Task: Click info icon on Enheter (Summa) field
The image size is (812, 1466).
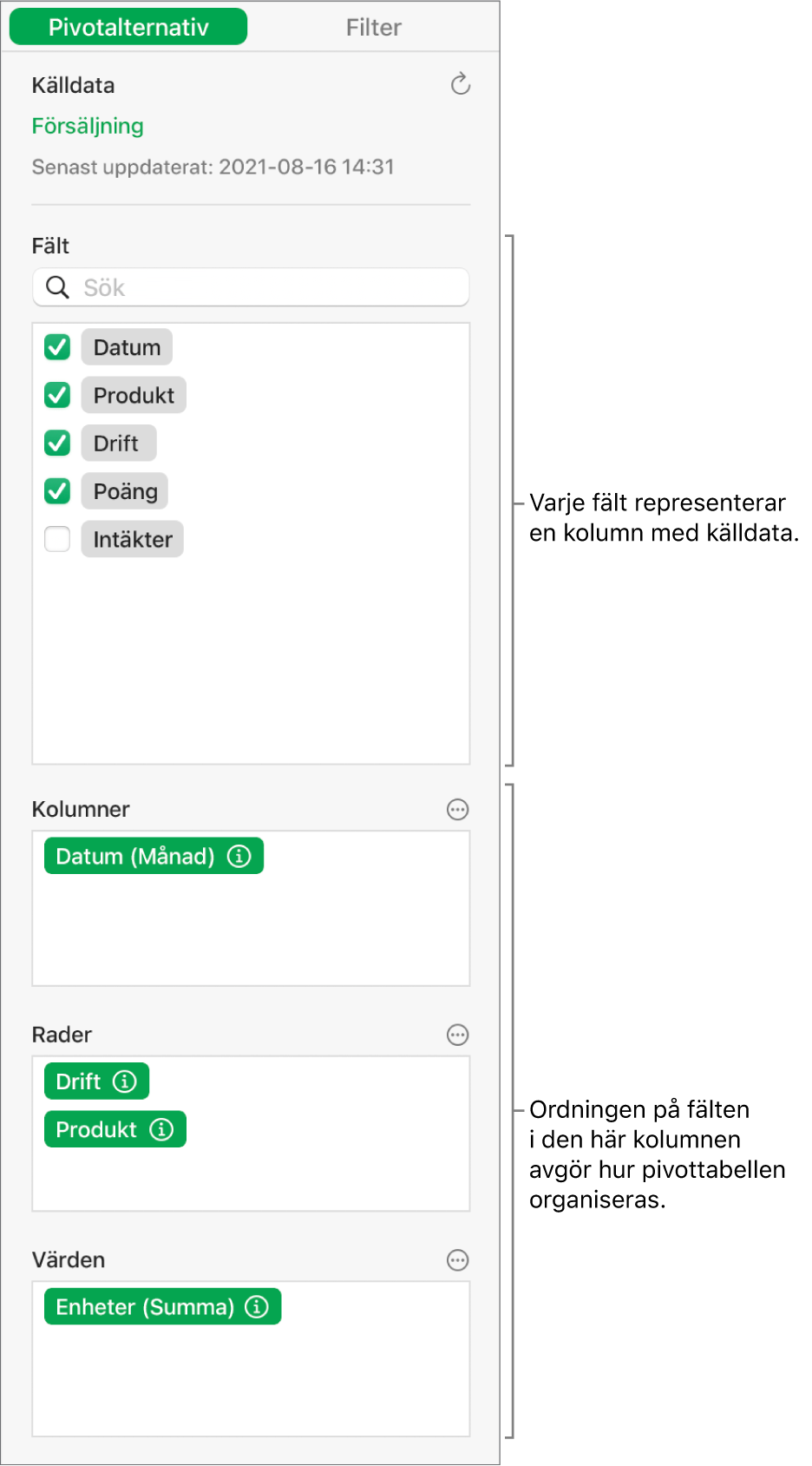Action: 257,1307
